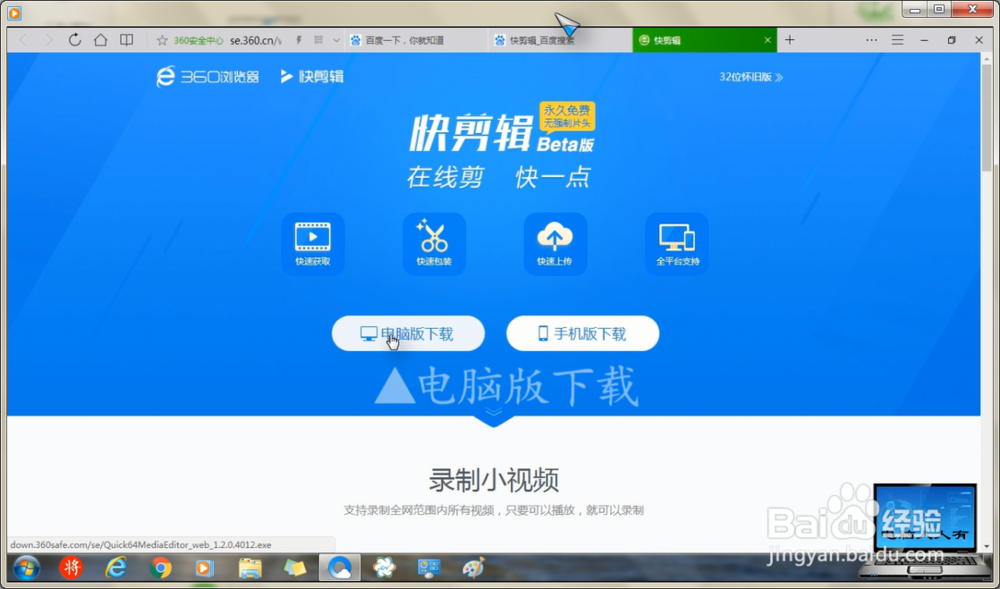Image resolution: width=1000 pixels, height=589 pixels.
Task: Click the se.360.cn address field
Action: [x=255, y=40]
